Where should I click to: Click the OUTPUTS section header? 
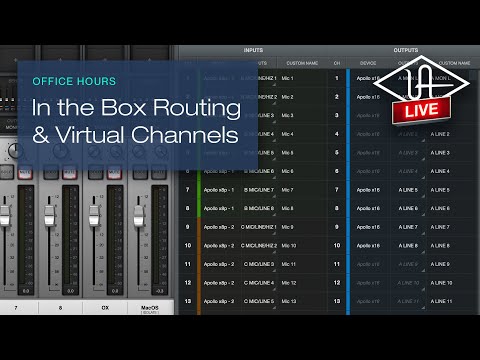click(x=405, y=50)
